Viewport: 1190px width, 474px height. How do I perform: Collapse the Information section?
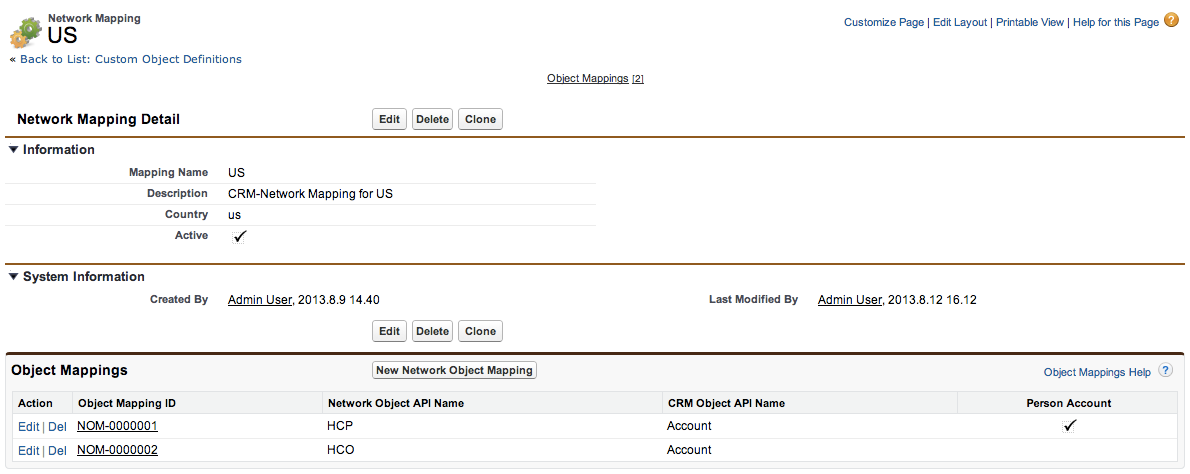point(14,150)
